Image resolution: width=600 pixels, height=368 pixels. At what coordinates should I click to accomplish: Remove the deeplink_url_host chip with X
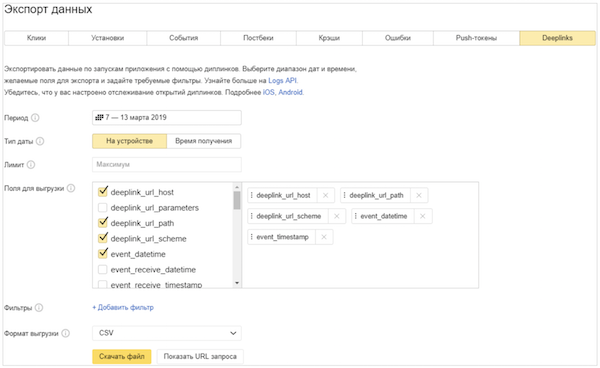326,195
